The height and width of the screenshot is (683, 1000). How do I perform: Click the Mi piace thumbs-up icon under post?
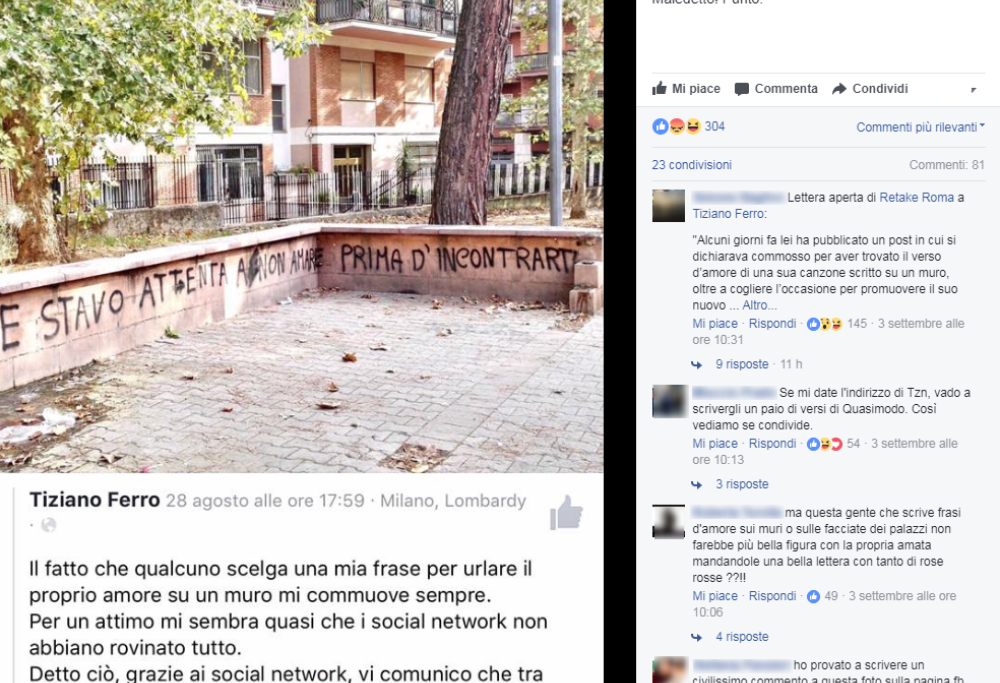click(659, 88)
